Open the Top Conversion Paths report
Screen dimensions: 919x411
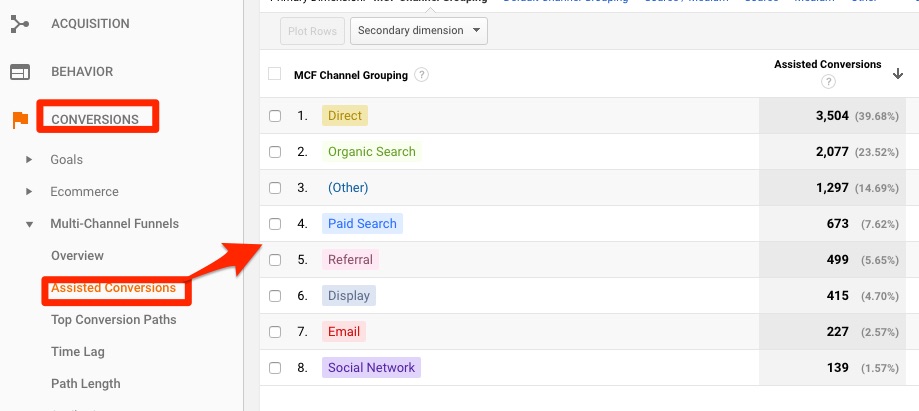pyautogui.click(x=114, y=320)
